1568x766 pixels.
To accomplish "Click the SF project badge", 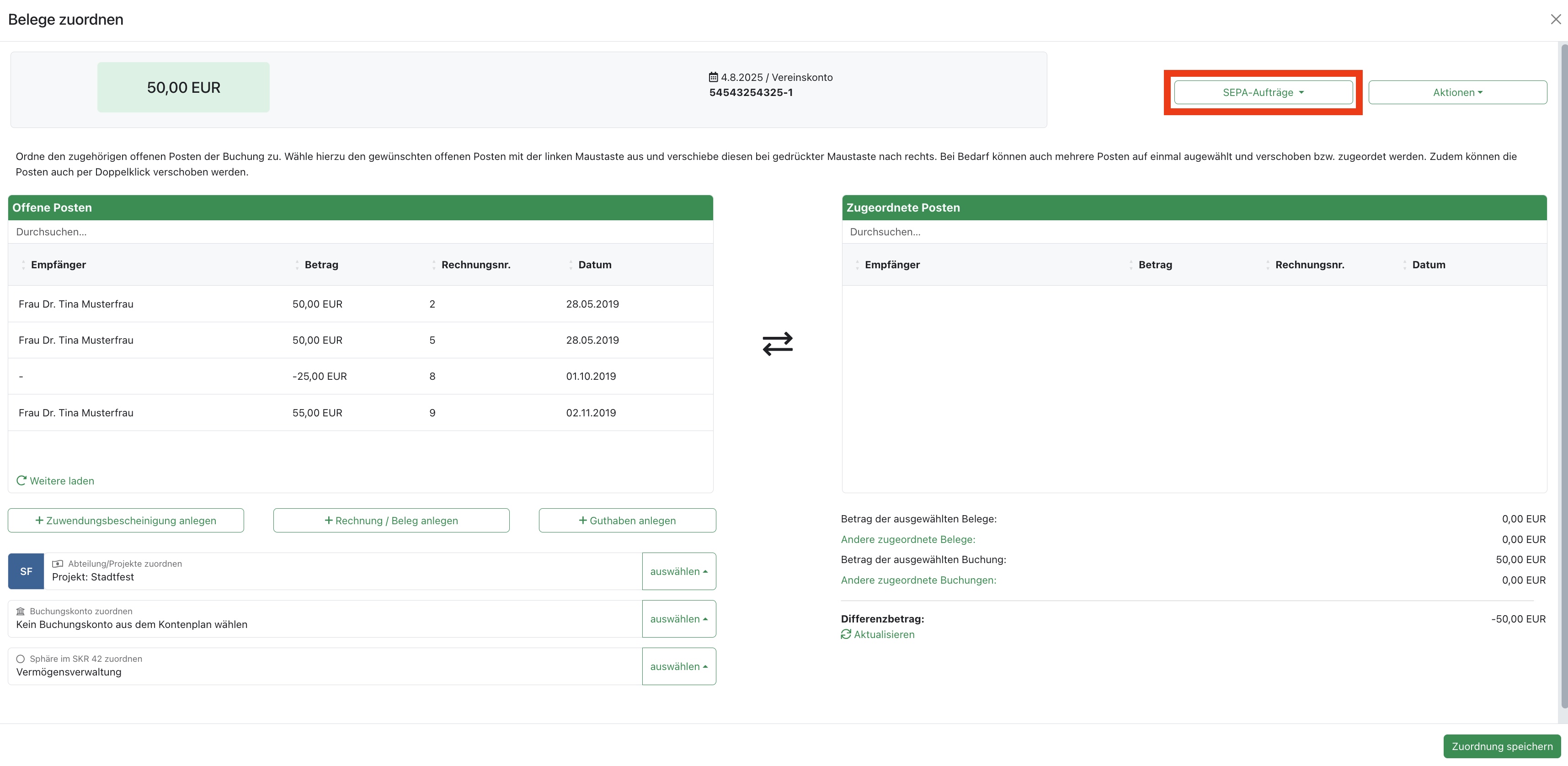I will 26,571.
